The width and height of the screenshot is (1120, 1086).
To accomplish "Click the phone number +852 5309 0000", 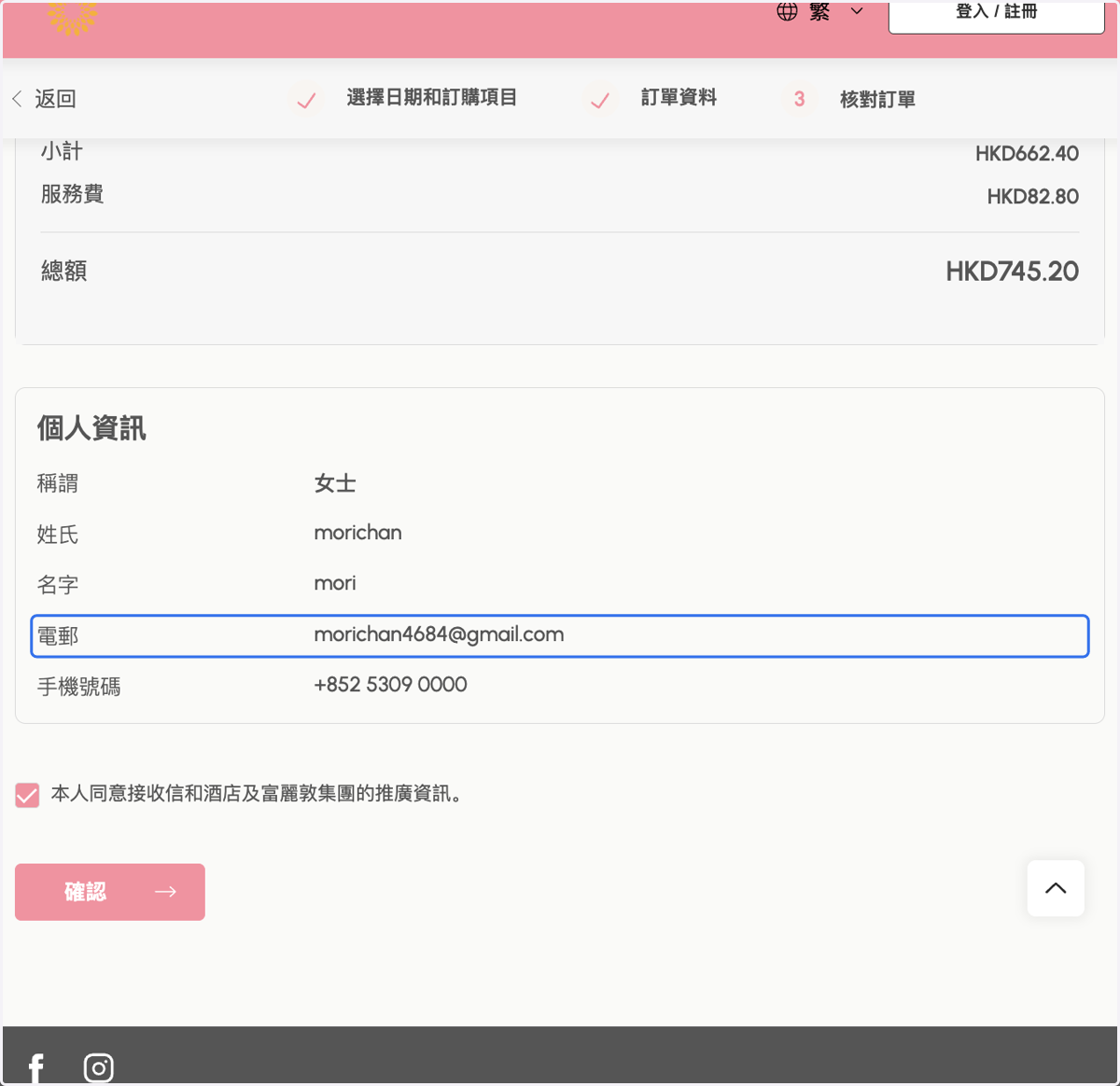I will pos(390,685).
